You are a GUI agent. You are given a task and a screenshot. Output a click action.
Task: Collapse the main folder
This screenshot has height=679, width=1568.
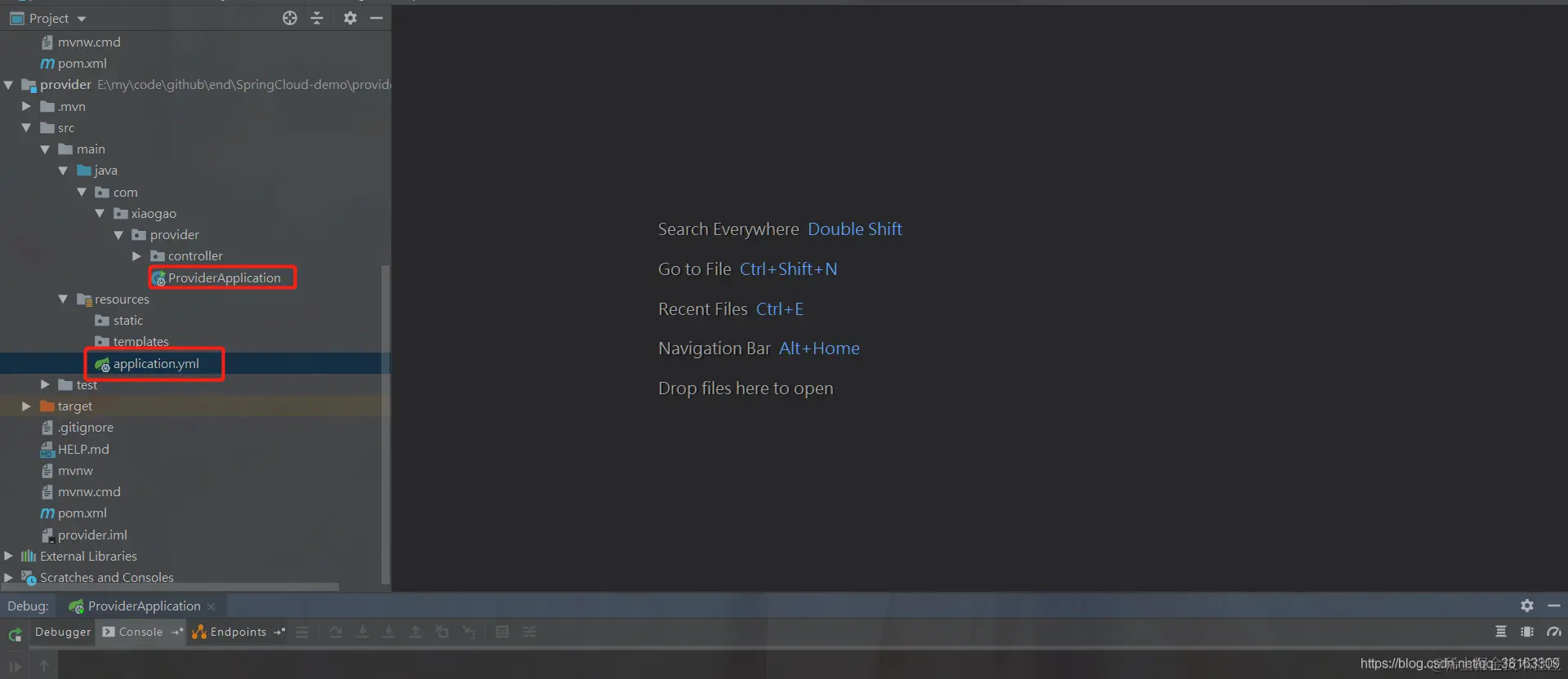pyautogui.click(x=45, y=149)
